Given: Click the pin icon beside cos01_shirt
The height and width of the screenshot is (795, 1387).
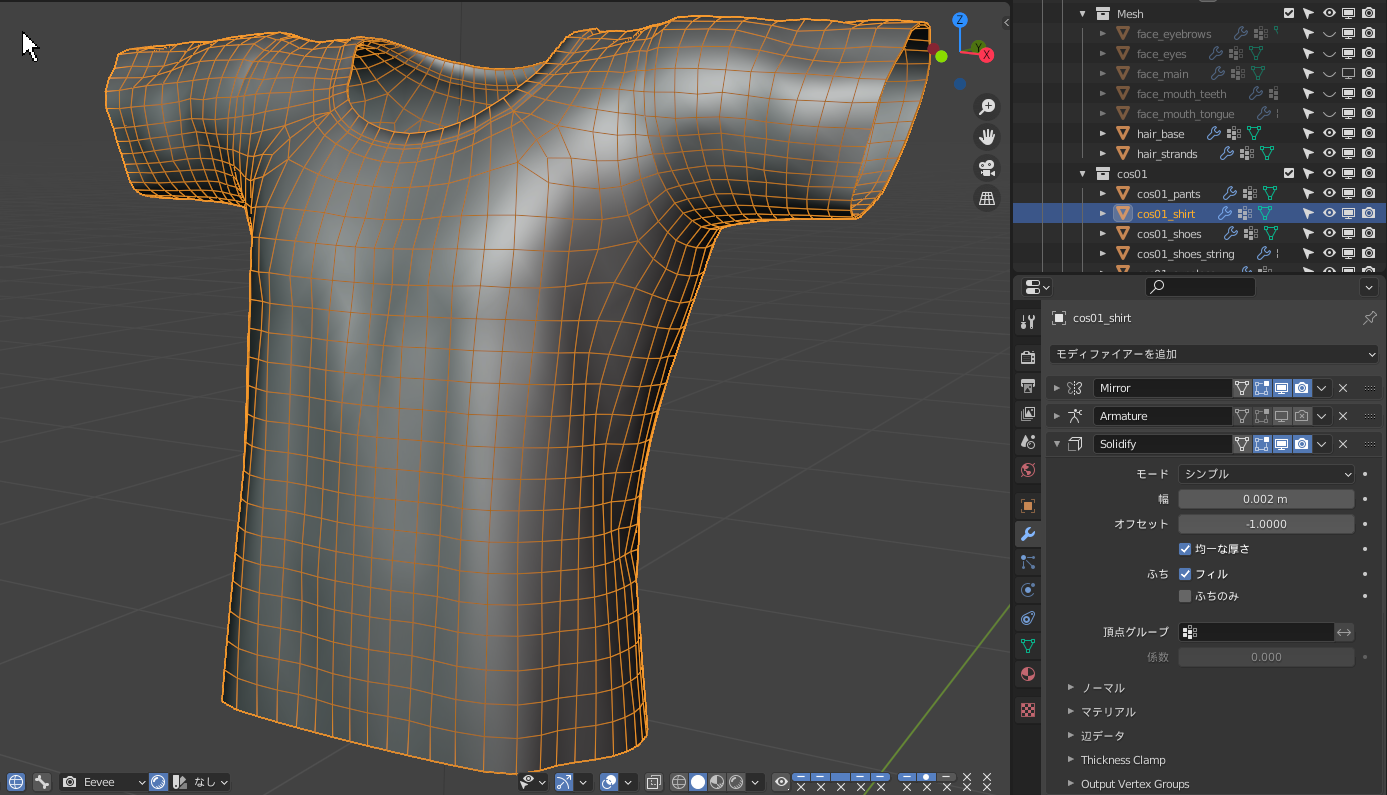Looking at the screenshot, I should (1369, 318).
